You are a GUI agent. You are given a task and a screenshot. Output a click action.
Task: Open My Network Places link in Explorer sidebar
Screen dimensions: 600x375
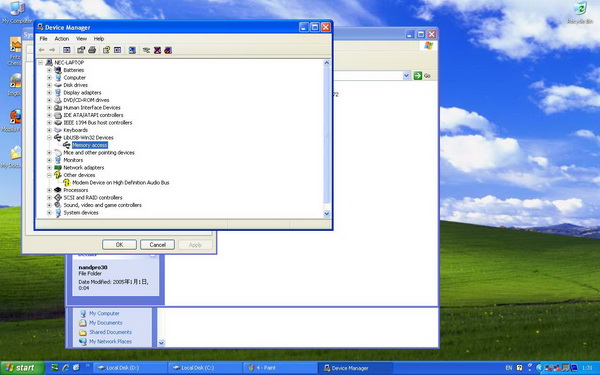[x=110, y=341]
